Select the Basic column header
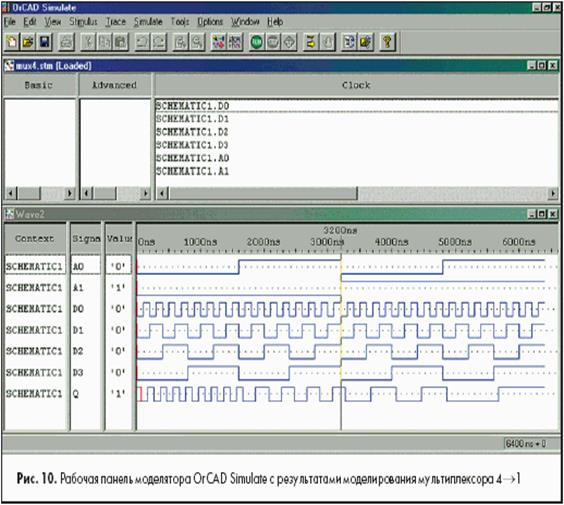The height and width of the screenshot is (505, 564). (x=39, y=85)
